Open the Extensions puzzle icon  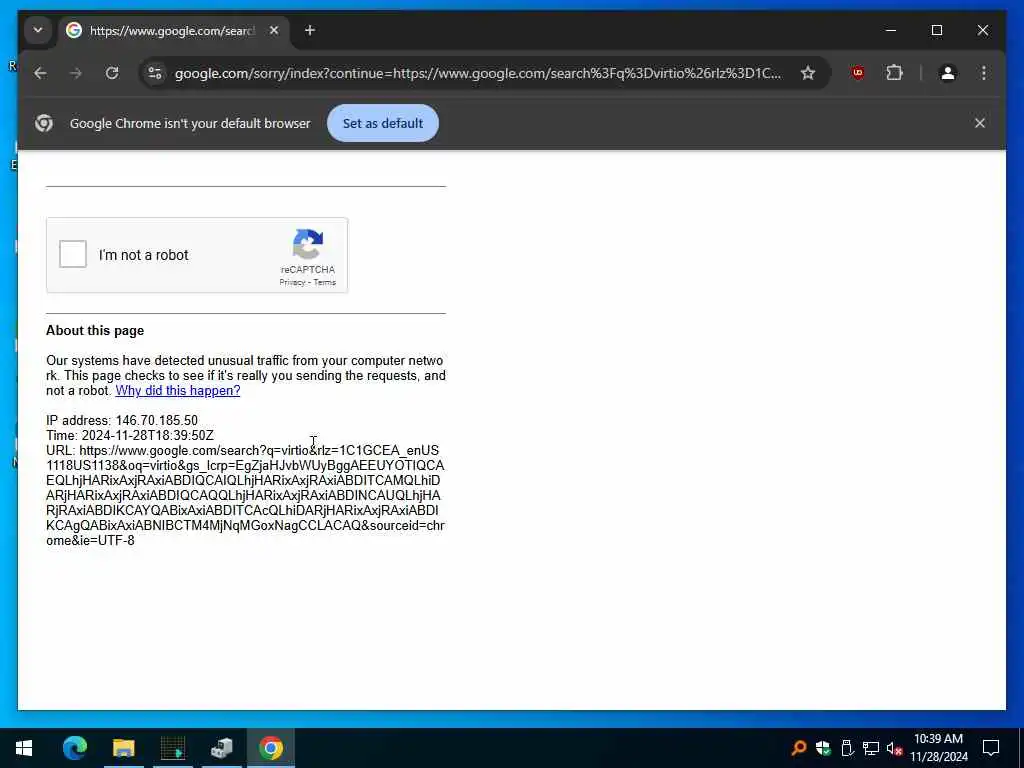[x=894, y=73]
